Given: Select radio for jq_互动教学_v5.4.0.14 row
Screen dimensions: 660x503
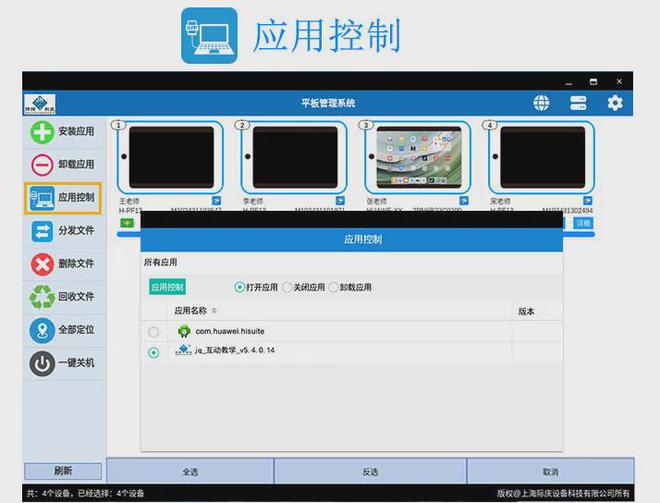Looking at the screenshot, I should [154, 352].
